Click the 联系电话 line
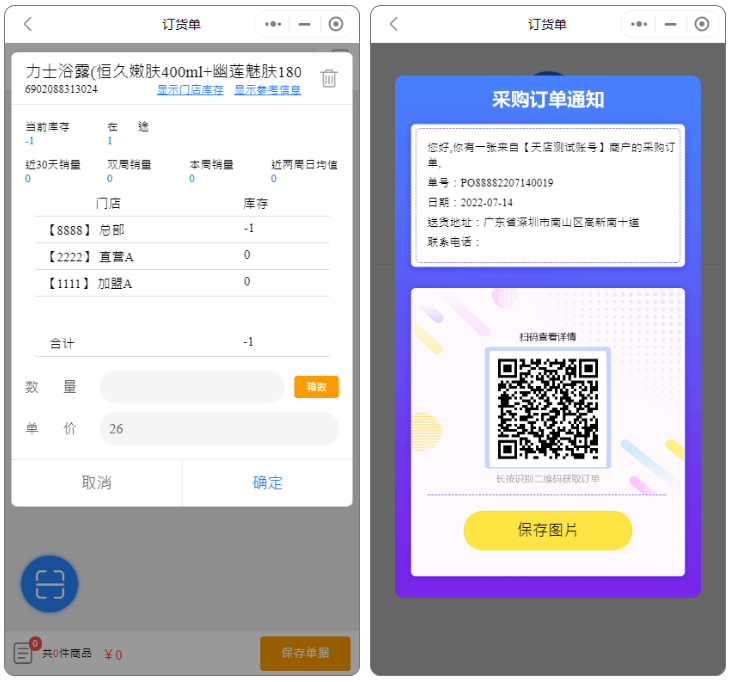Screen dimensions: 733x682 pyautogui.click(x=453, y=242)
